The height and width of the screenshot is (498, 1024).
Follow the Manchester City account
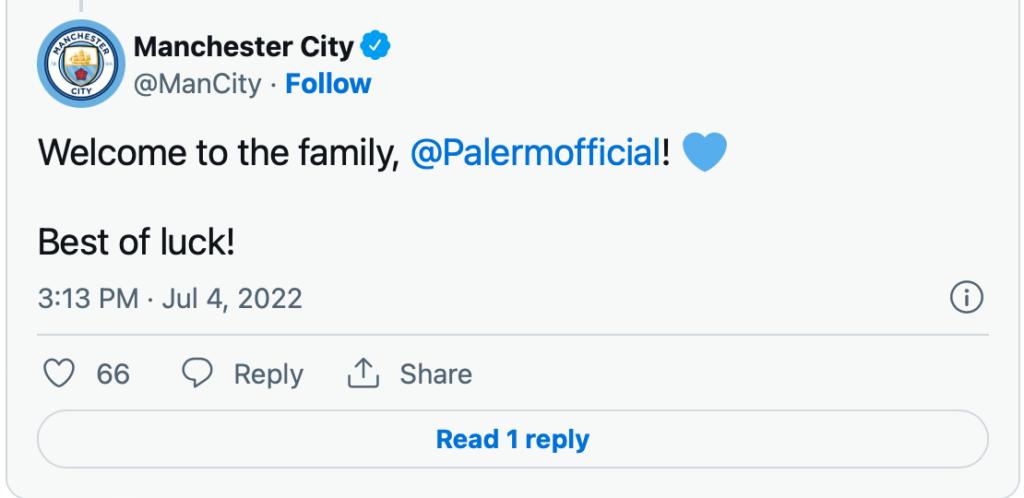coord(328,84)
